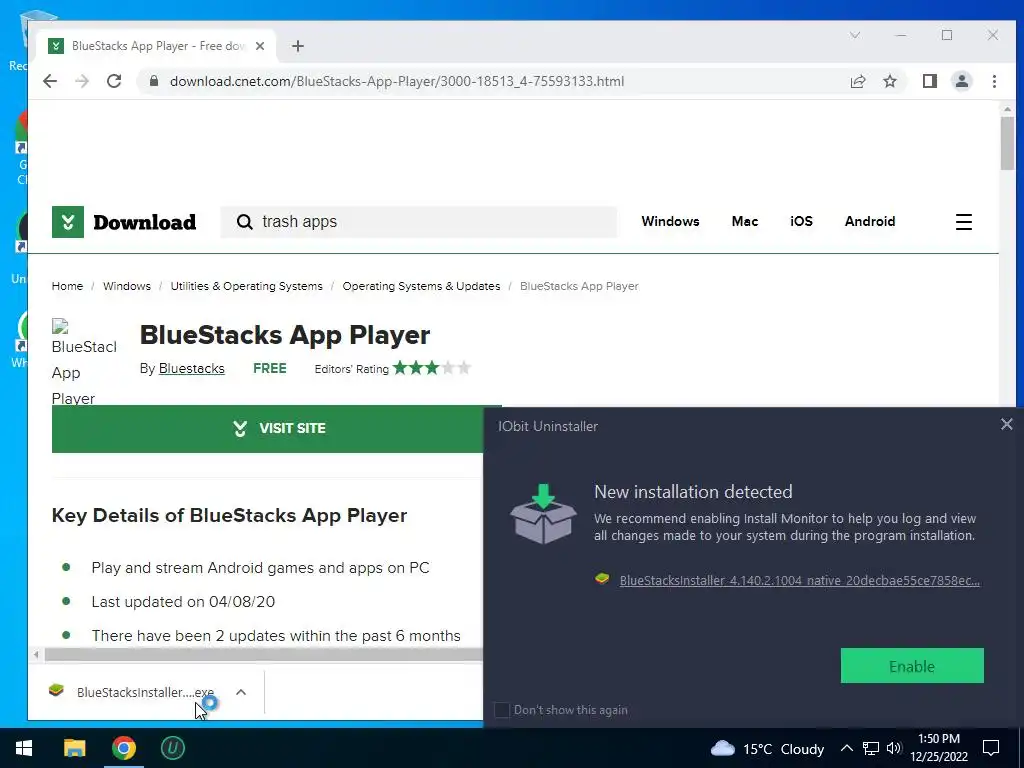The height and width of the screenshot is (768, 1024).
Task: Open the weather widget 15°C Cloudy
Action: coord(767,748)
